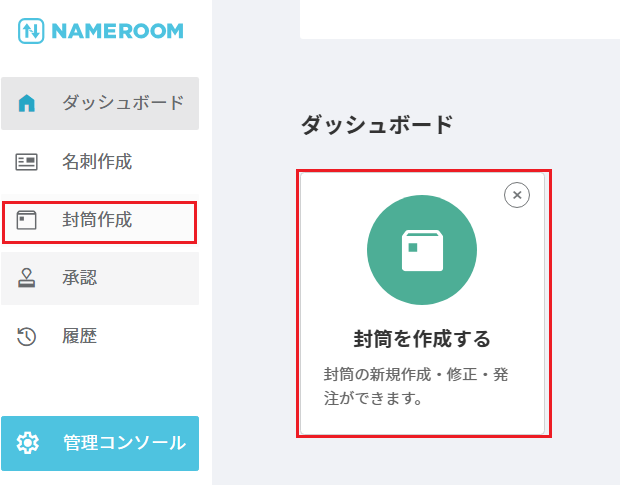
Task: Open the 履歴 sidebar item
Action: click(80, 337)
